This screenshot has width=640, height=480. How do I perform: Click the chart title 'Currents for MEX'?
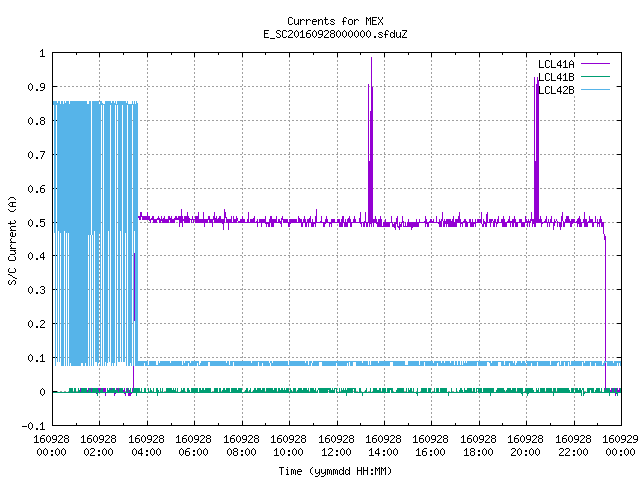pyautogui.click(x=335, y=21)
